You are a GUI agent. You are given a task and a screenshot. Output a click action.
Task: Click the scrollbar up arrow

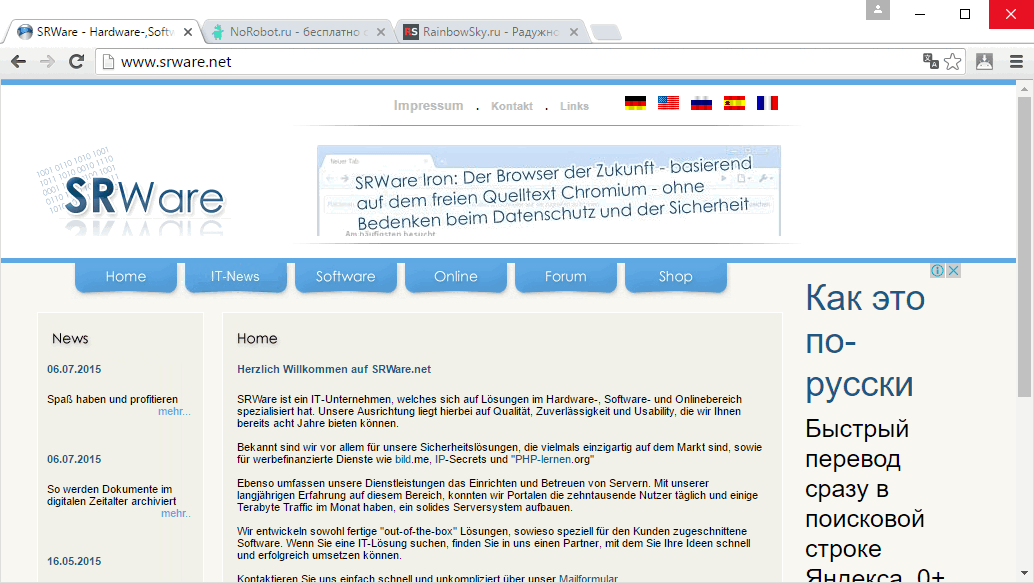coord(1023,88)
